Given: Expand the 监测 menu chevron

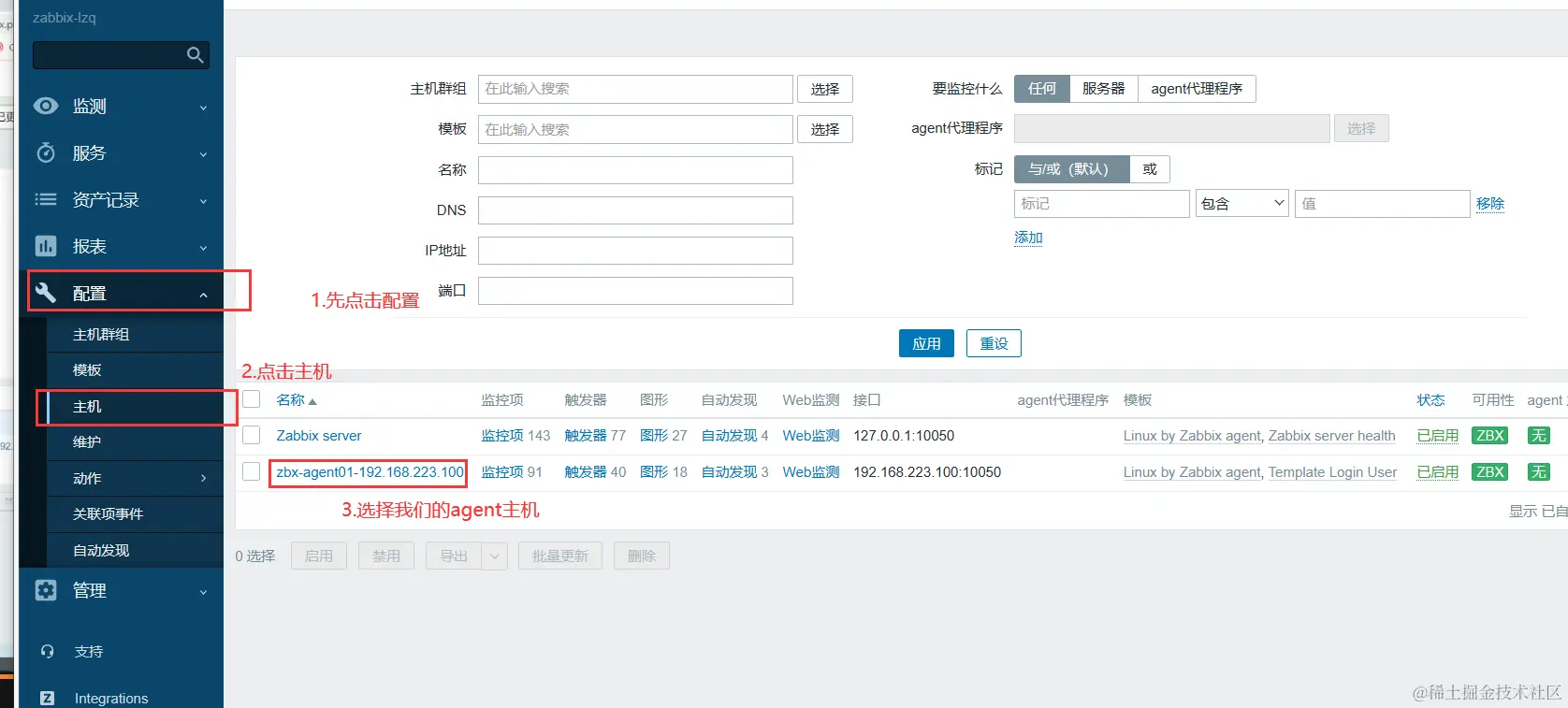Looking at the screenshot, I should [x=203, y=108].
